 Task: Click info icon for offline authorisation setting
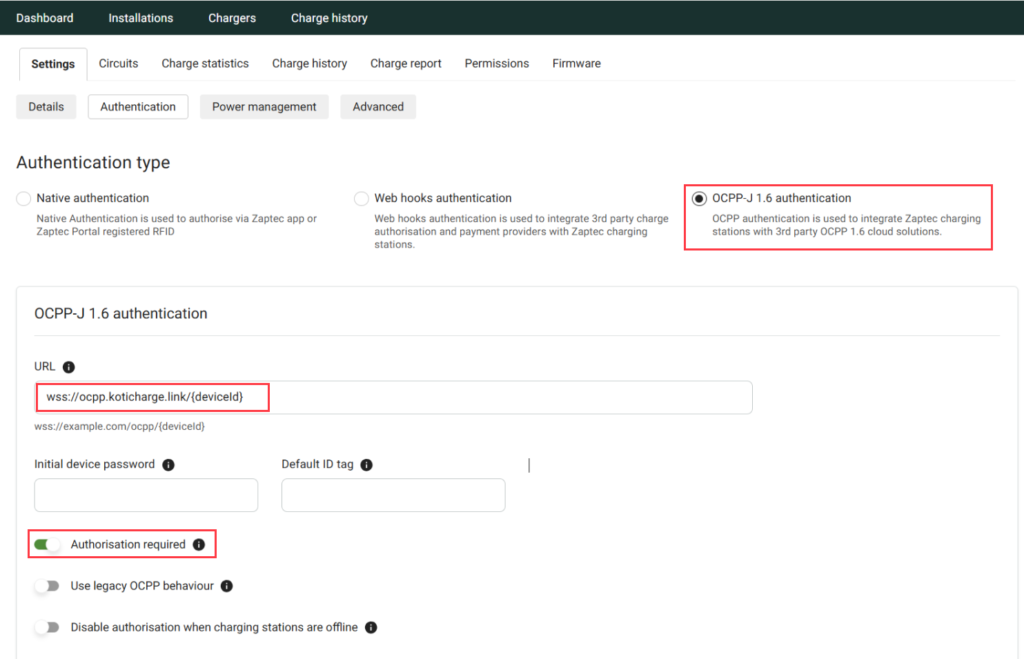pos(371,628)
